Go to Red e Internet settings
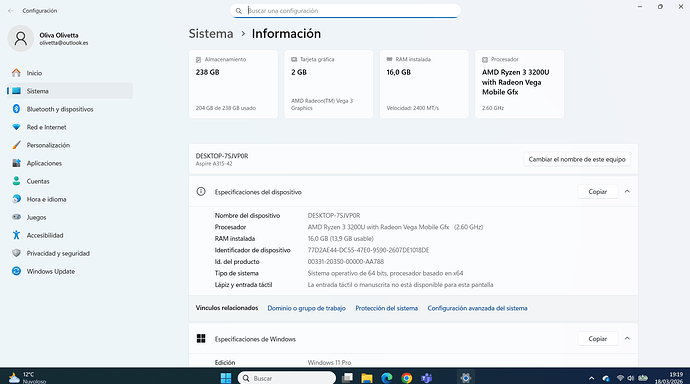690x384 pixels. 70,127
